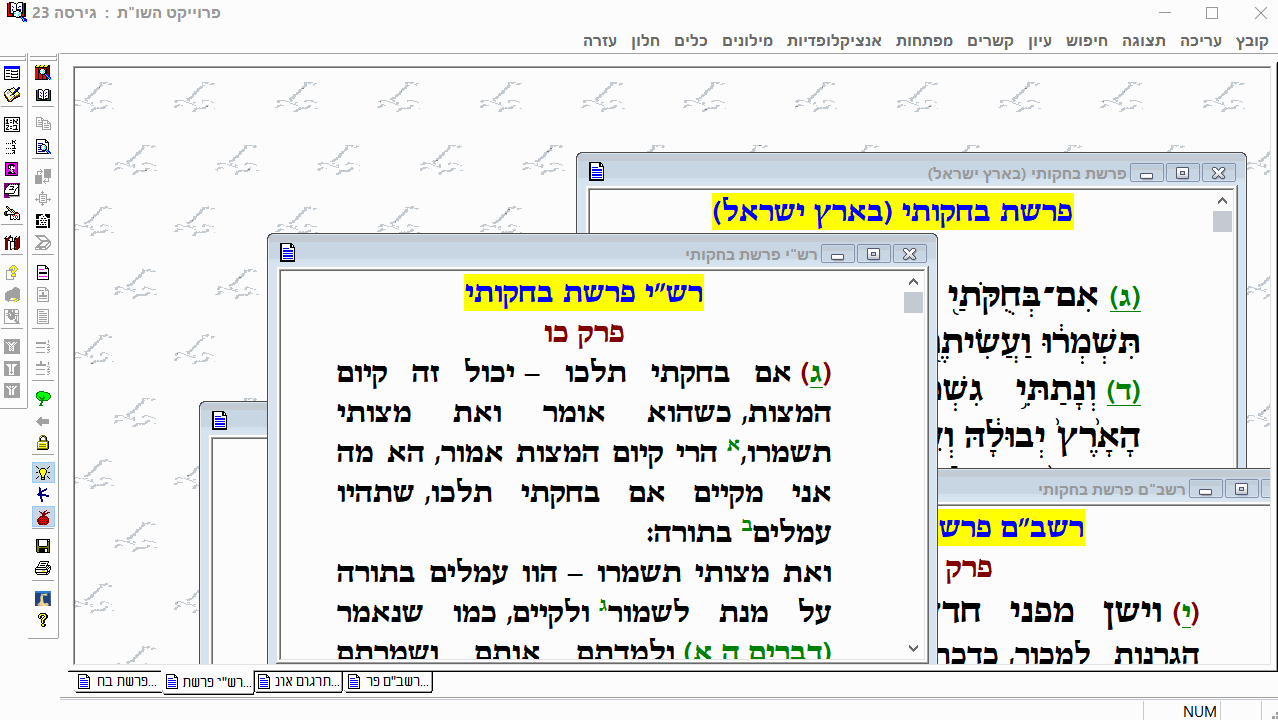Click the yellow padlock icon
The width and height of the screenshot is (1278, 720).
41,443
